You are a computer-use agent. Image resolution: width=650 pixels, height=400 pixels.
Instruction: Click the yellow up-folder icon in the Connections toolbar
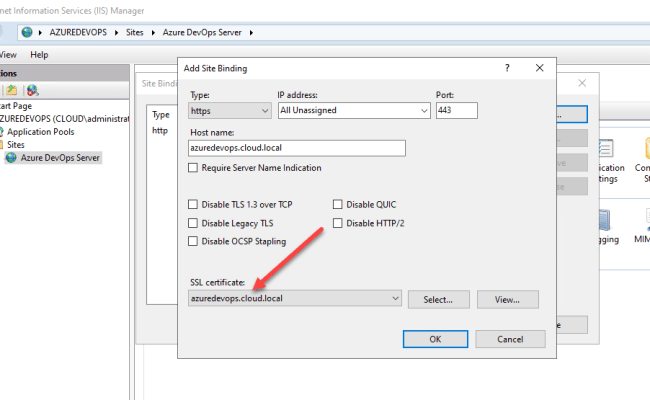pyautogui.click(x=12, y=90)
